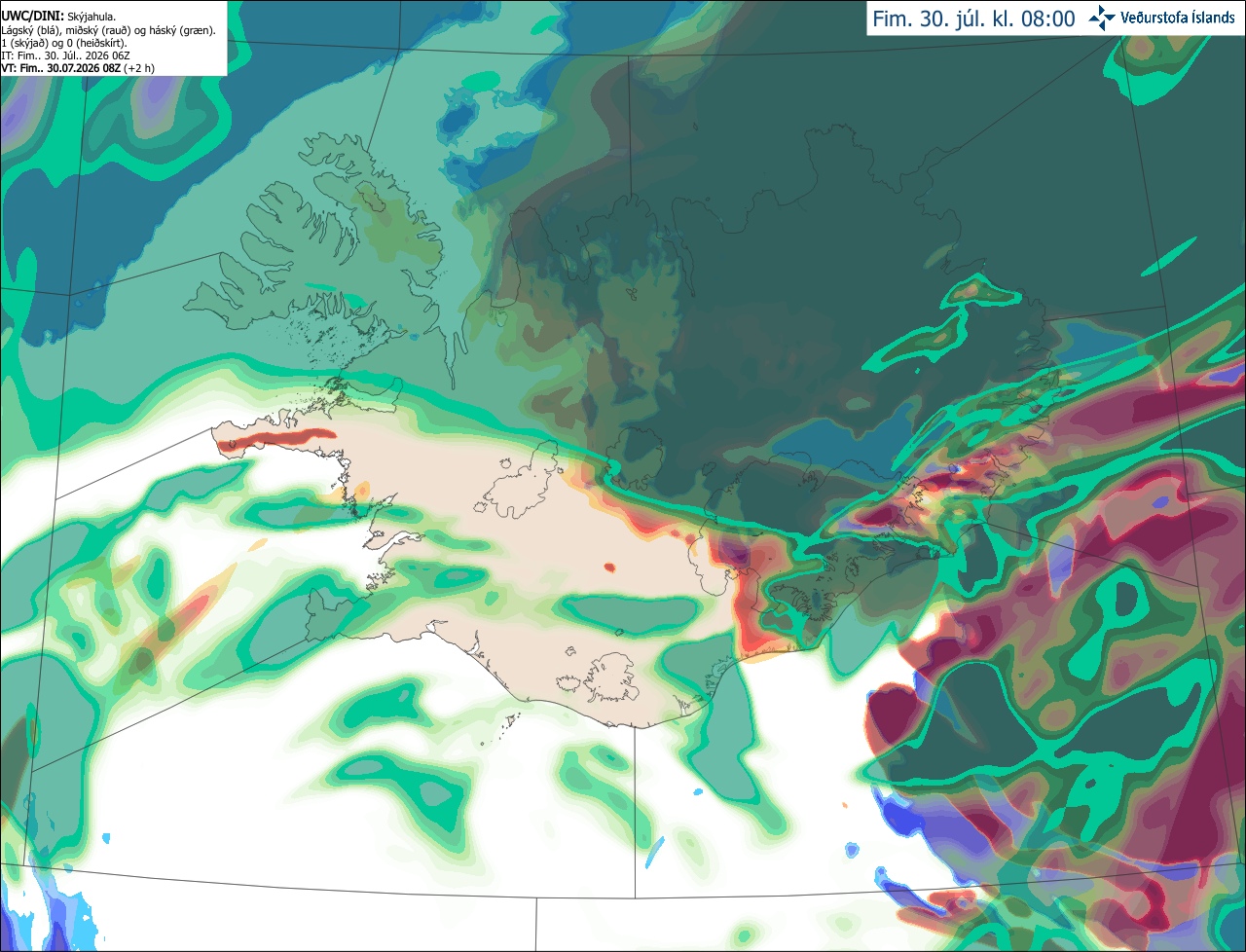Click the UWC/DINI Skýjahula title text
Screen dimensions: 1246x952
point(58,17)
